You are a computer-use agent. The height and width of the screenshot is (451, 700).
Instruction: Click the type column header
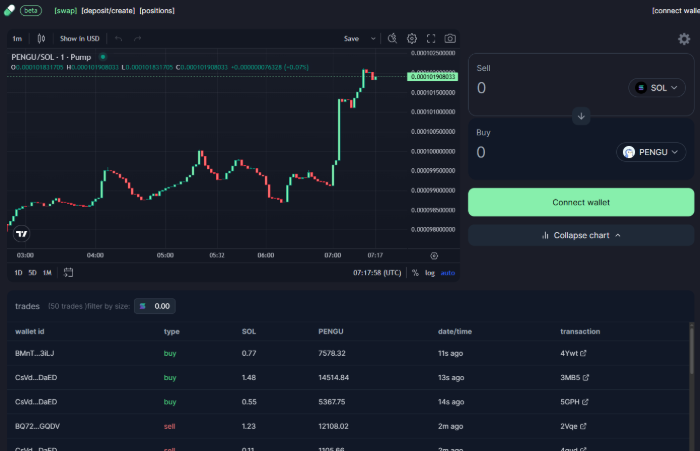pyautogui.click(x=171, y=331)
